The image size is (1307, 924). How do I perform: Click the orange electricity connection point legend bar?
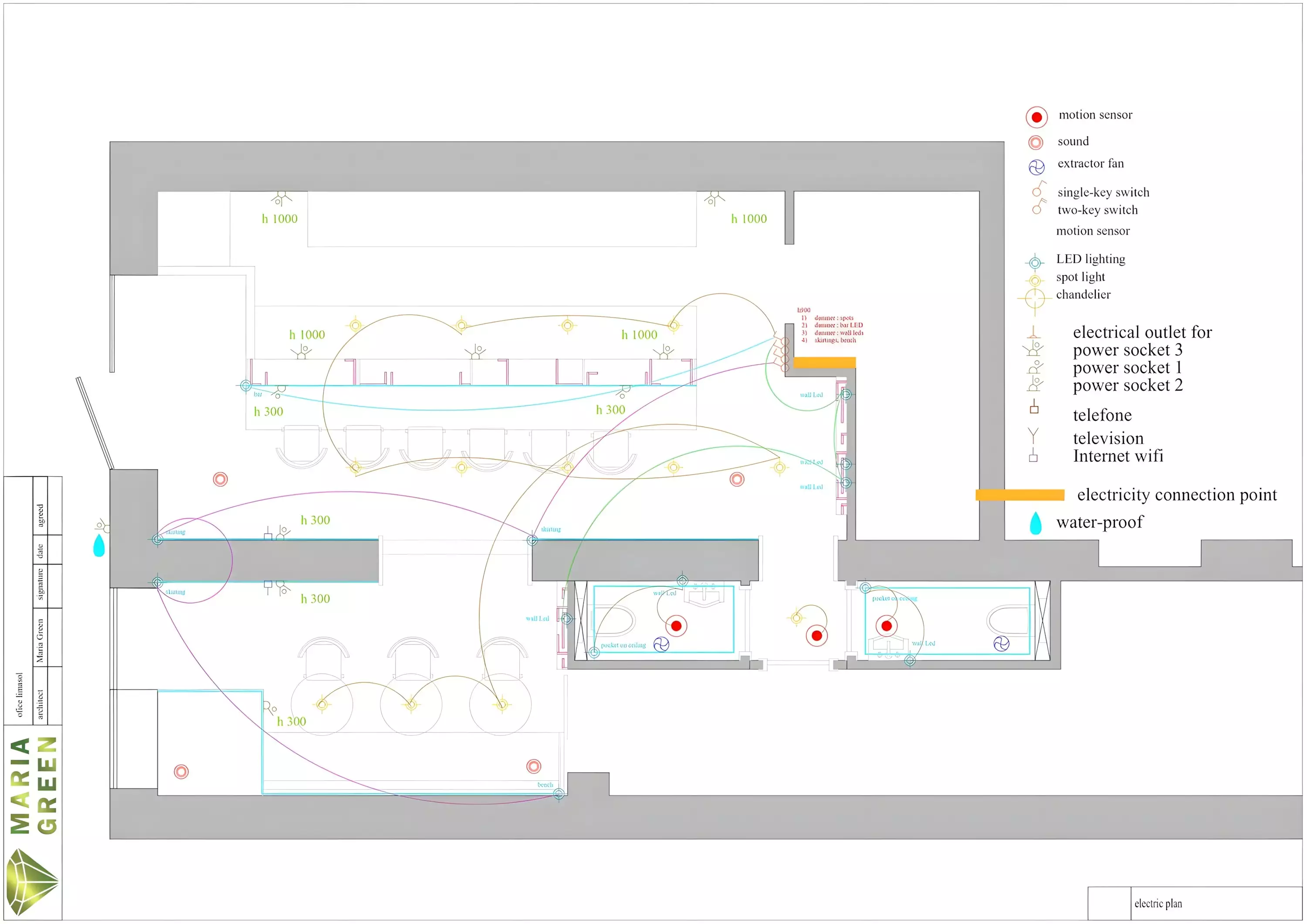point(1019,495)
